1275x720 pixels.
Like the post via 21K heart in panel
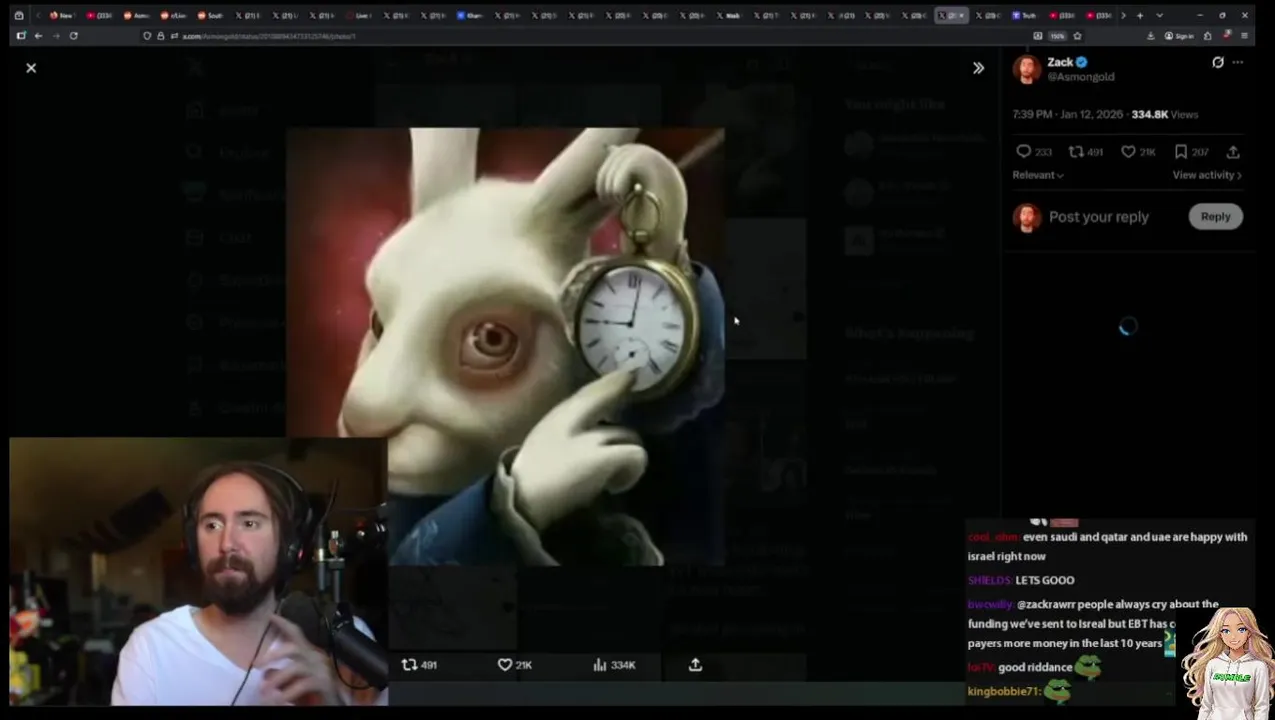tap(1137, 152)
